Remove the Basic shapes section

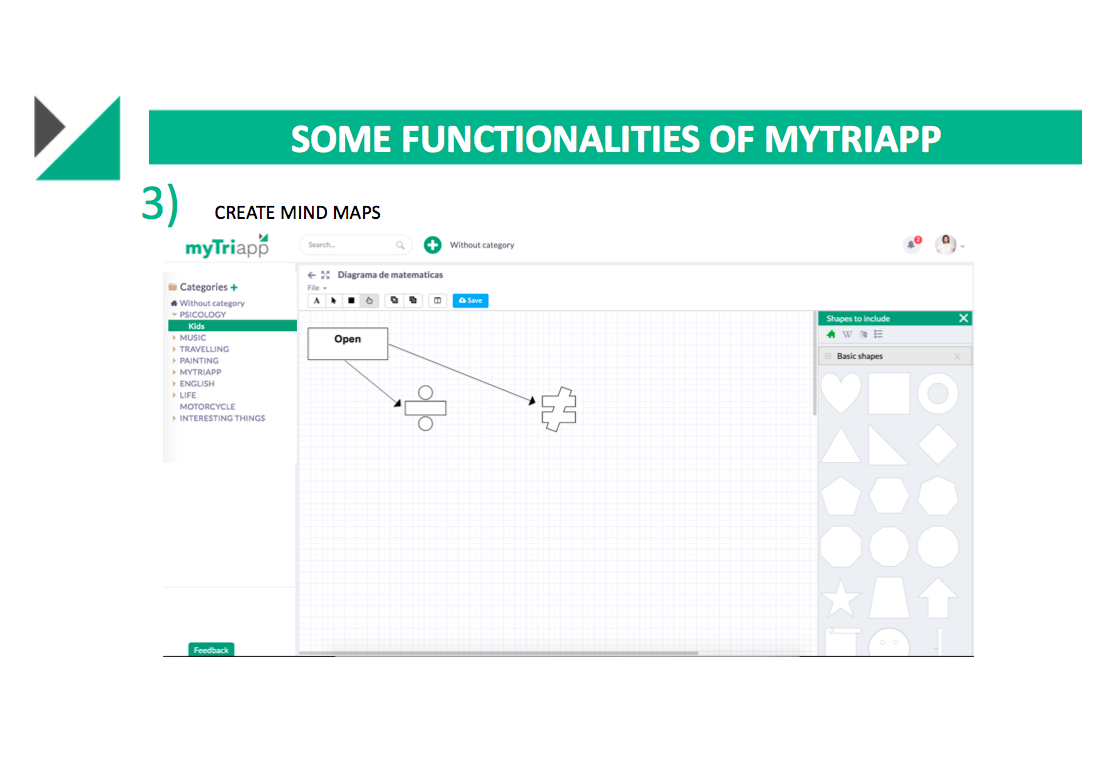(x=957, y=357)
